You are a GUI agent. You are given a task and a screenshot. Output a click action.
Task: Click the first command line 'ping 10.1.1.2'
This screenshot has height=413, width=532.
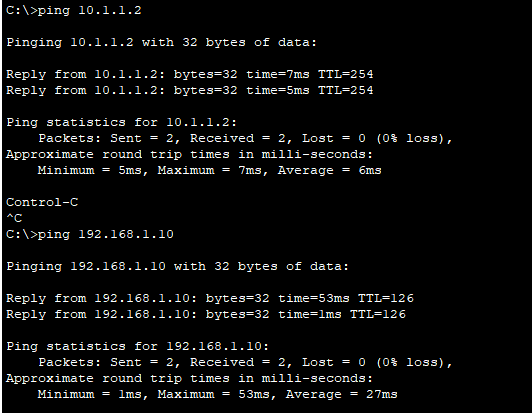(x=74, y=10)
